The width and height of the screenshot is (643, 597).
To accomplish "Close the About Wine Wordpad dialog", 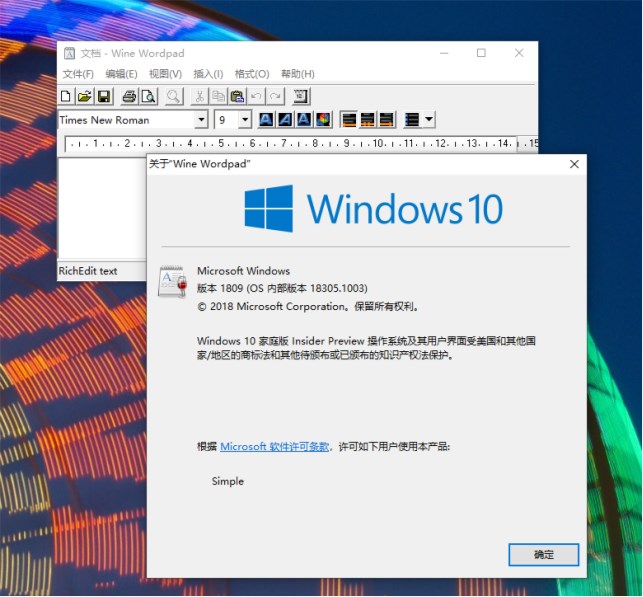I will click(574, 164).
